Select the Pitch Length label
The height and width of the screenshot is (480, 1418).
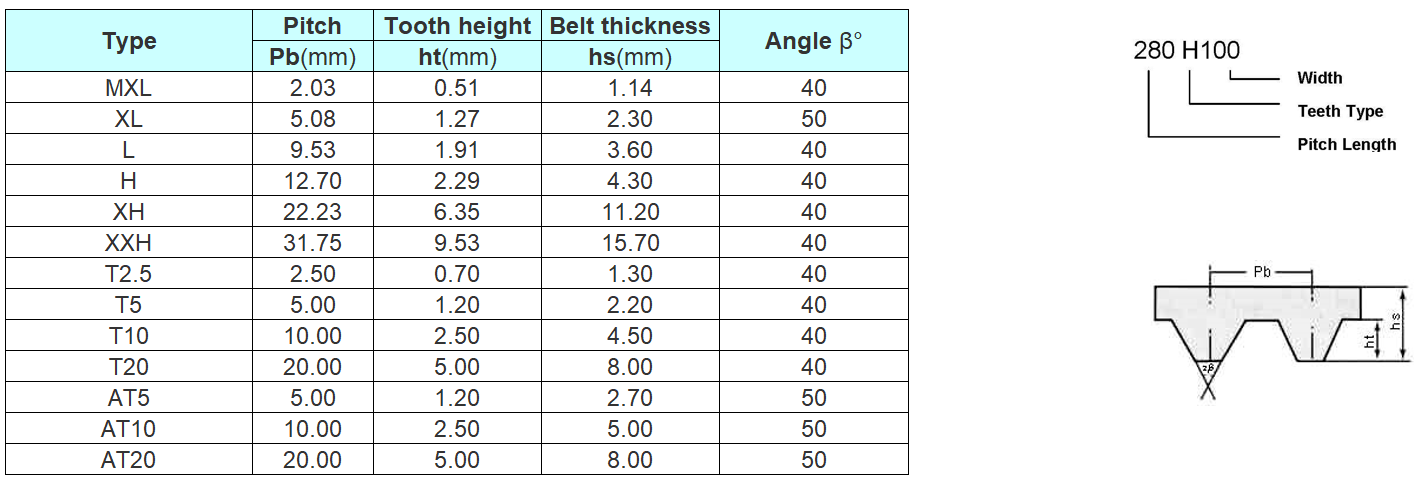1346,144
